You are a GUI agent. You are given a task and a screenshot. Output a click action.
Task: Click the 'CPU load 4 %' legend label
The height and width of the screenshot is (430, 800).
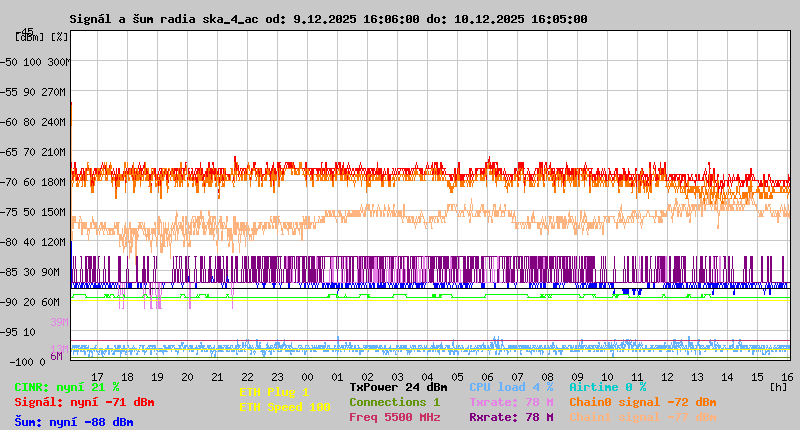(511, 387)
